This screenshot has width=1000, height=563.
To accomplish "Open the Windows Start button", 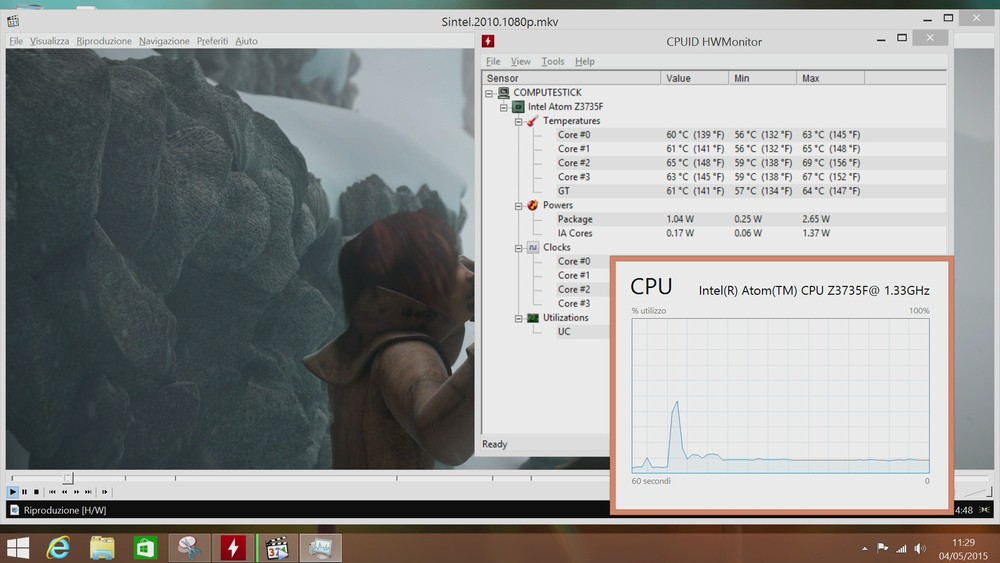I will (18, 548).
